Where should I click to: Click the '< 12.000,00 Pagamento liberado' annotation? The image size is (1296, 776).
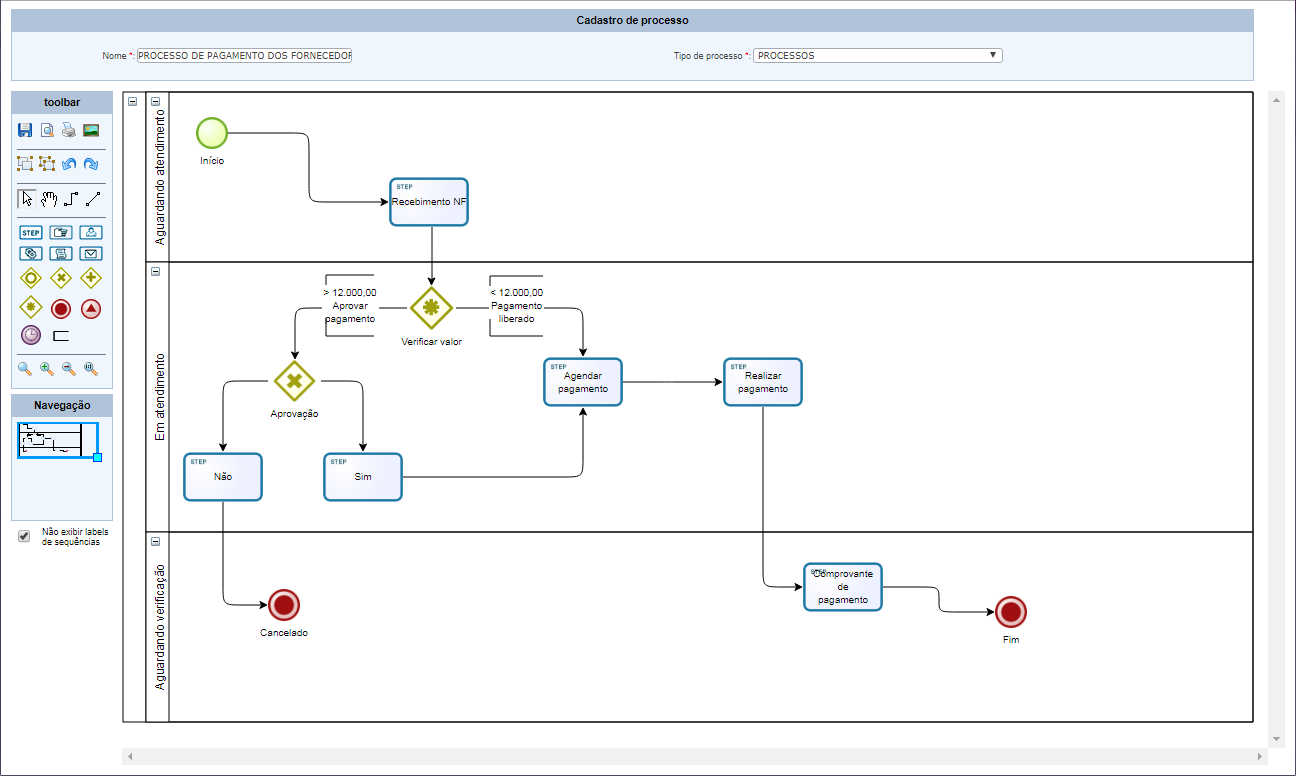[516, 306]
